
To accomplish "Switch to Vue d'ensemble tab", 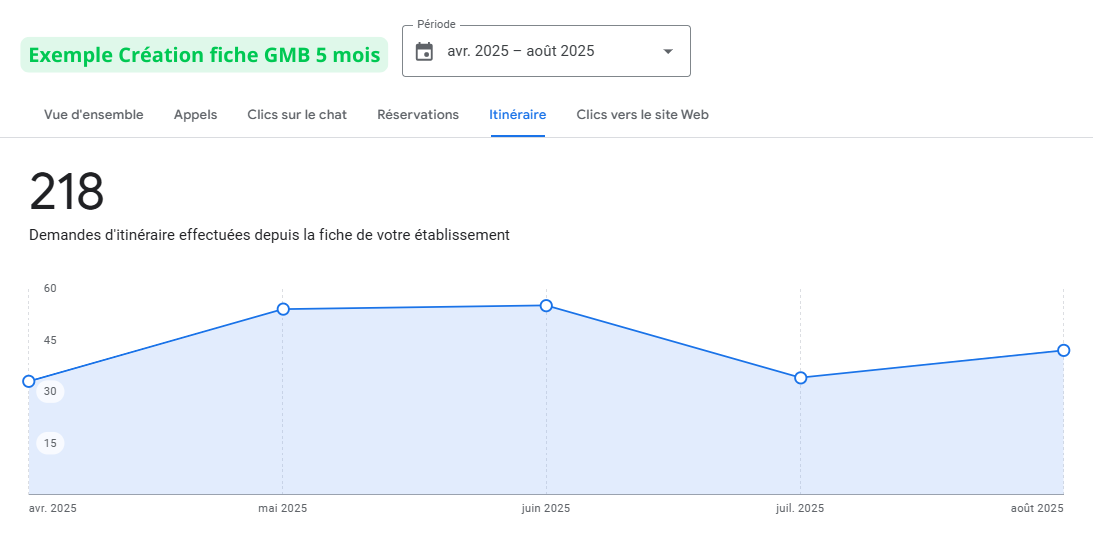I will 93,115.
